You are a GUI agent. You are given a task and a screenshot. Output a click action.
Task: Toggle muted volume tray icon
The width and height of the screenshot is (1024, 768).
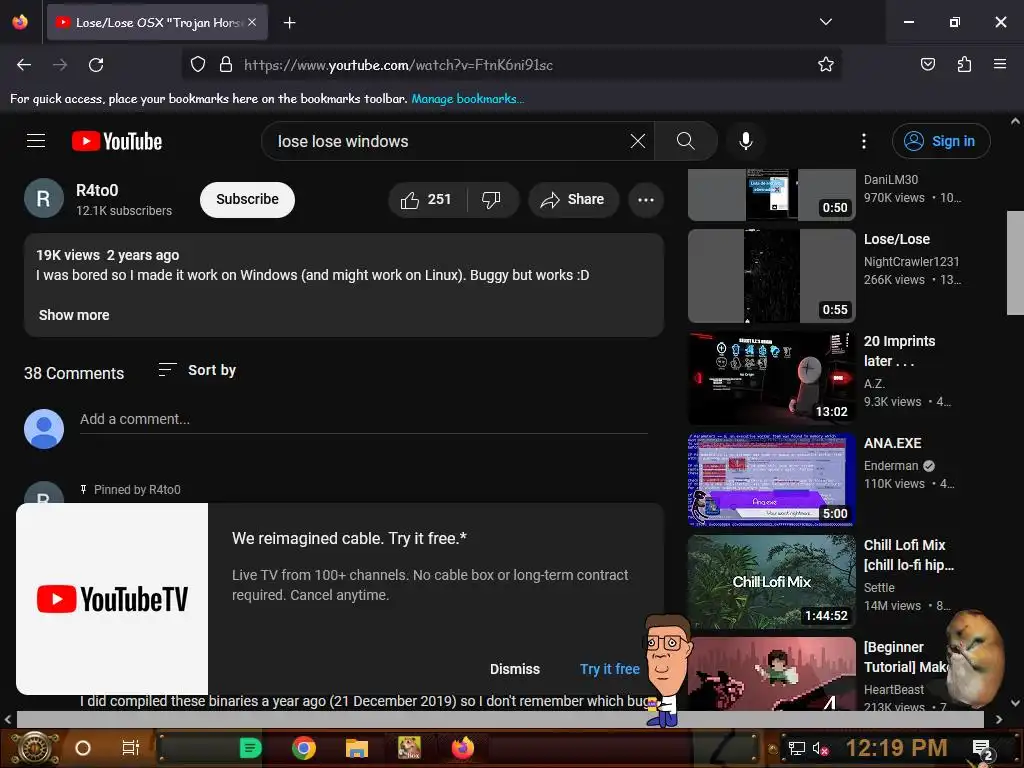pos(820,749)
